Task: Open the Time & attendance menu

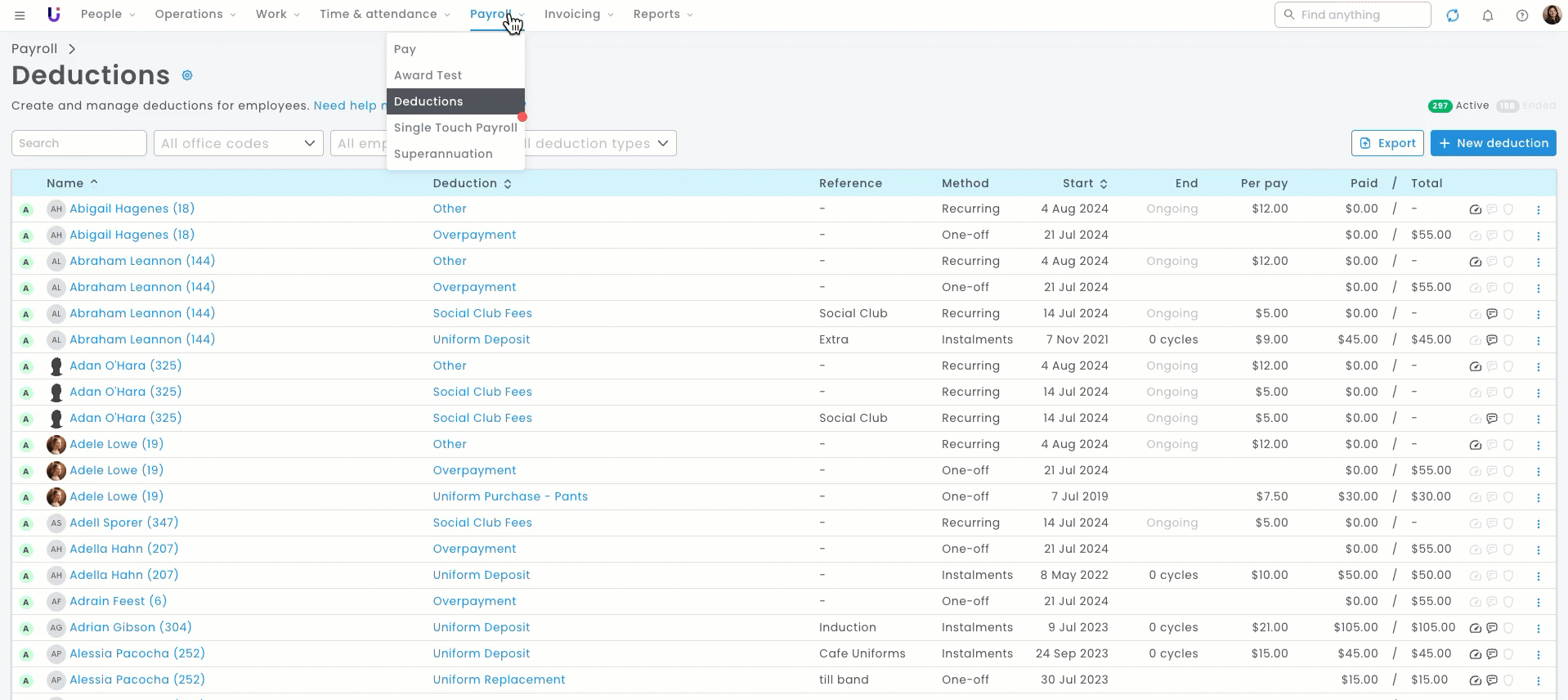Action: click(384, 15)
